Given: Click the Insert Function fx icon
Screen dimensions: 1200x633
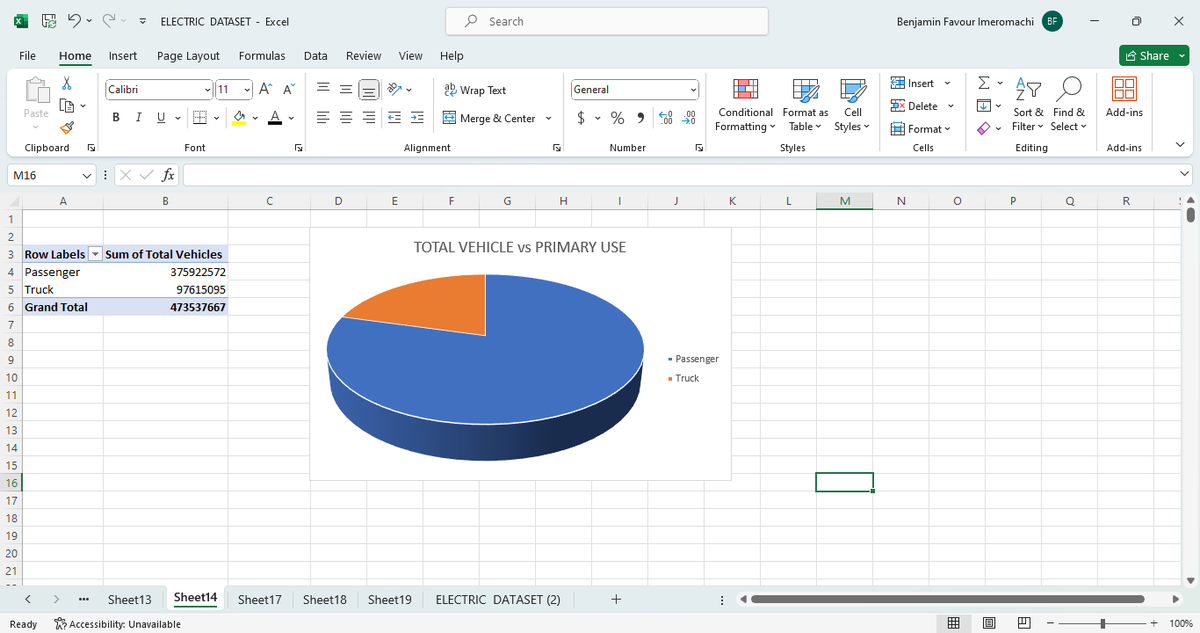Looking at the screenshot, I should tap(170, 176).
